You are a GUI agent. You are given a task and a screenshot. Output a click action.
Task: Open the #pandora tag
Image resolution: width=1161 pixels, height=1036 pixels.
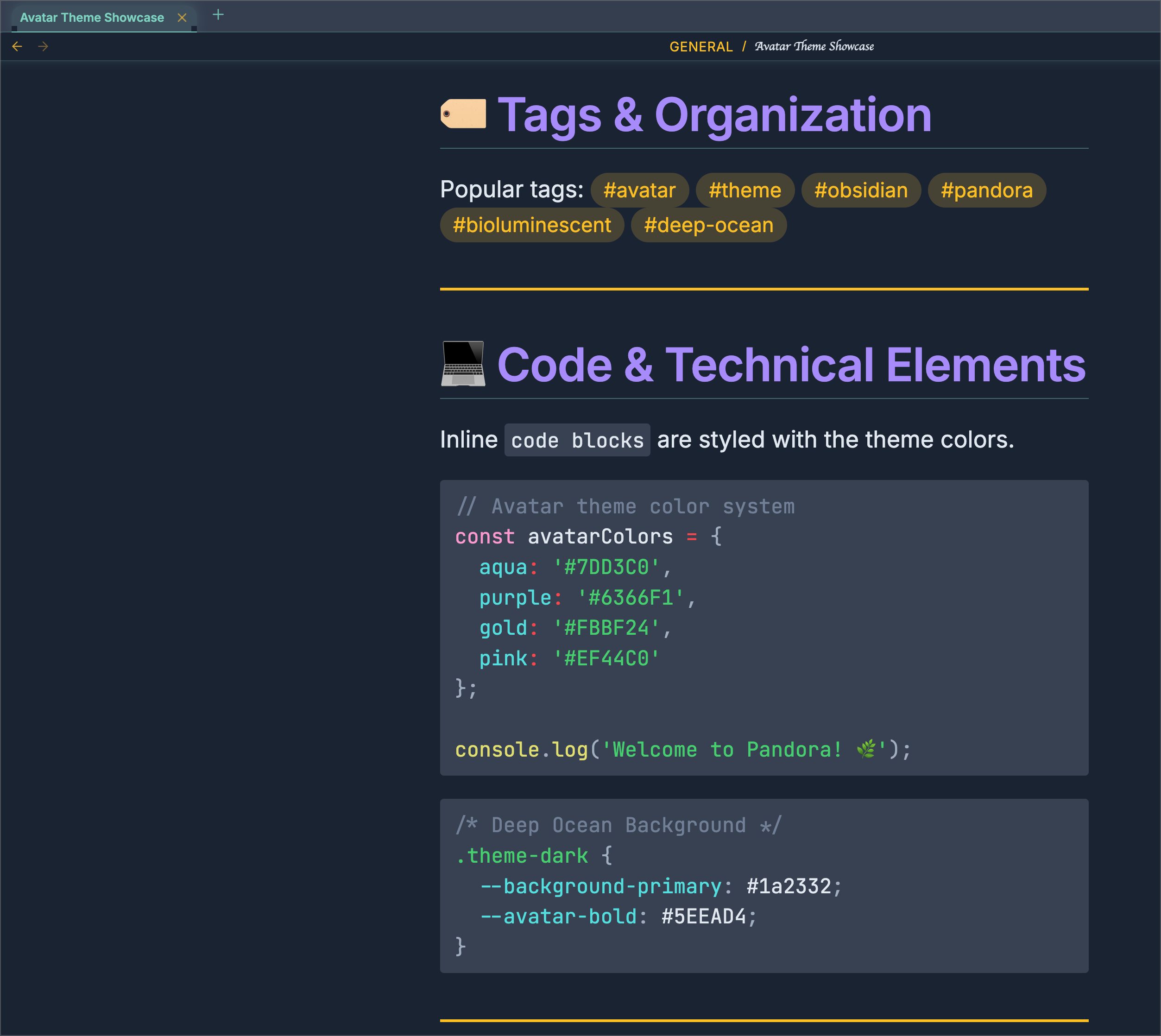tap(986, 190)
